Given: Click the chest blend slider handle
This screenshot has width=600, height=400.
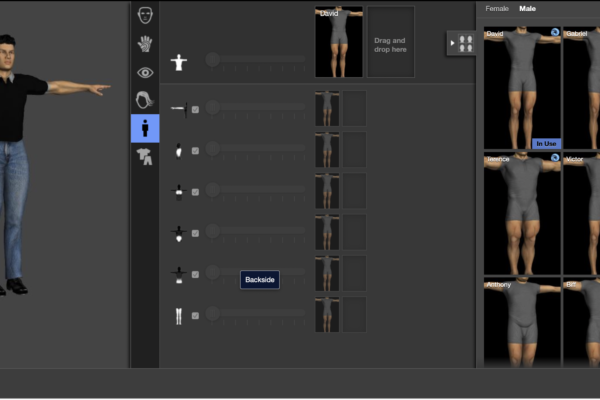Looking at the screenshot, I should pyautogui.click(x=213, y=189).
